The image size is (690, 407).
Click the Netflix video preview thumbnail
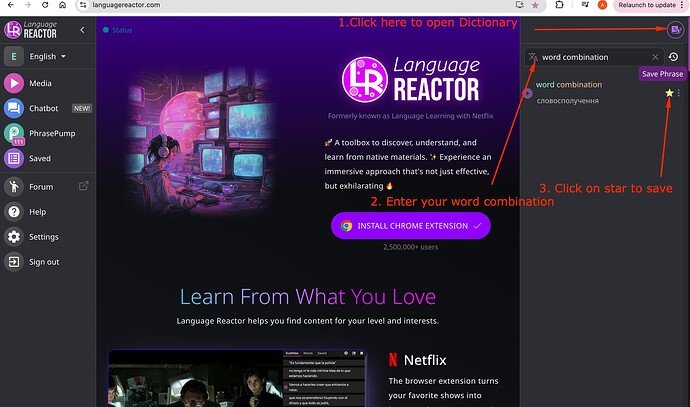click(x=237, y=378)
